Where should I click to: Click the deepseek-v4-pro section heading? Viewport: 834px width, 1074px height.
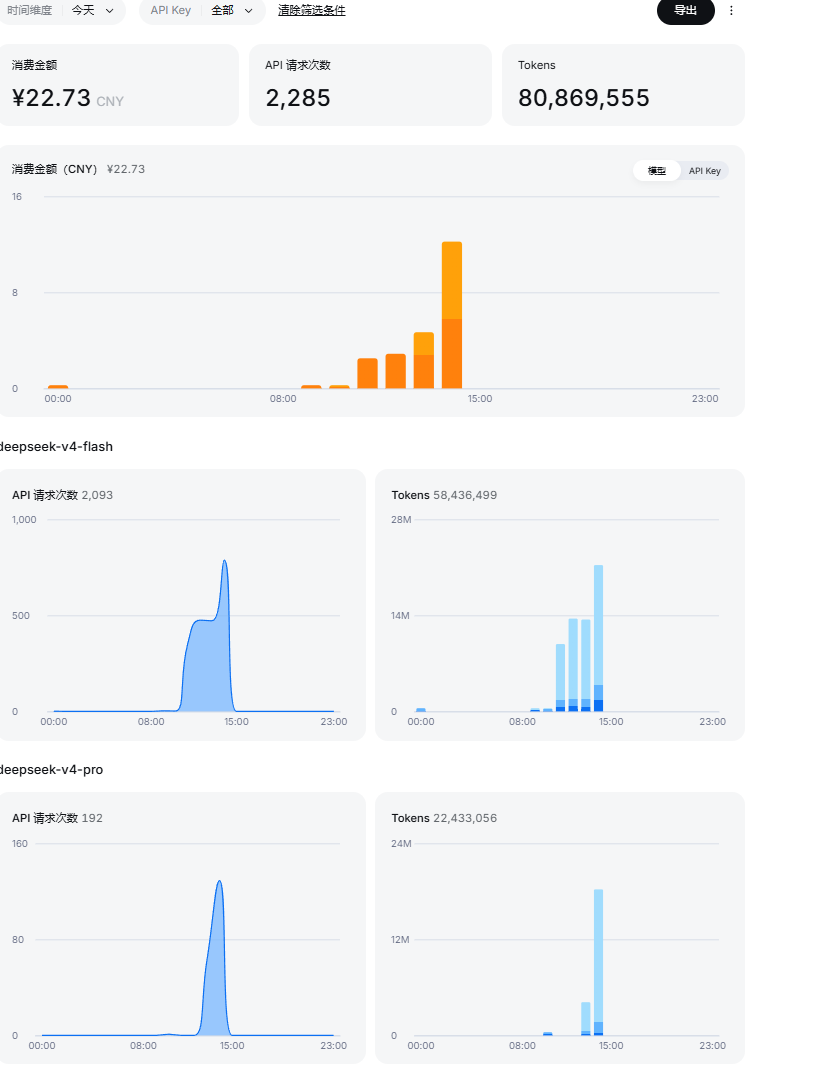(51, 770)
